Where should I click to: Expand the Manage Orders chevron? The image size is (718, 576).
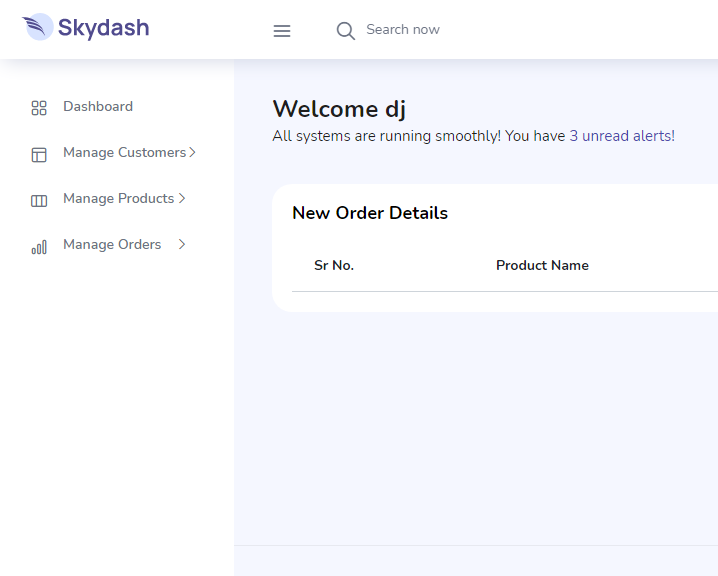[x=182, y=244]
